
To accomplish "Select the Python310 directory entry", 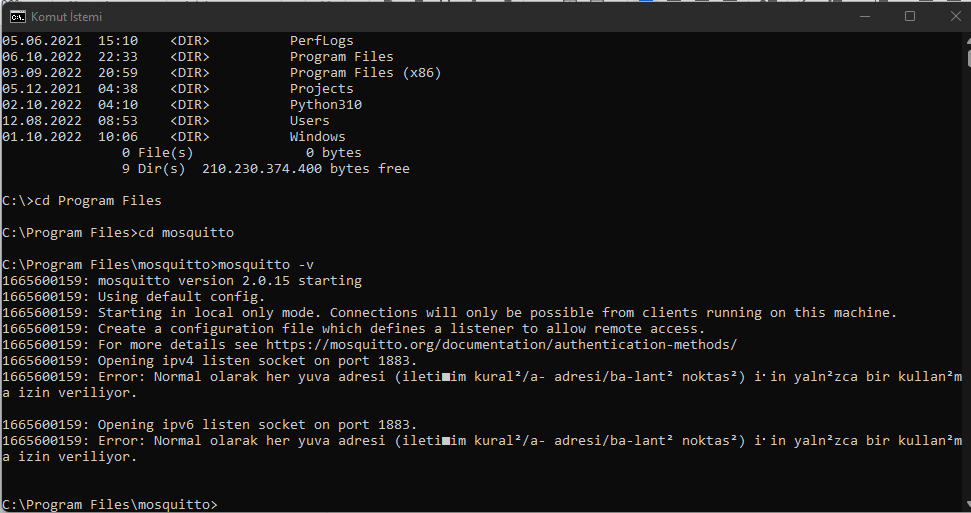I will click(326, 105).
